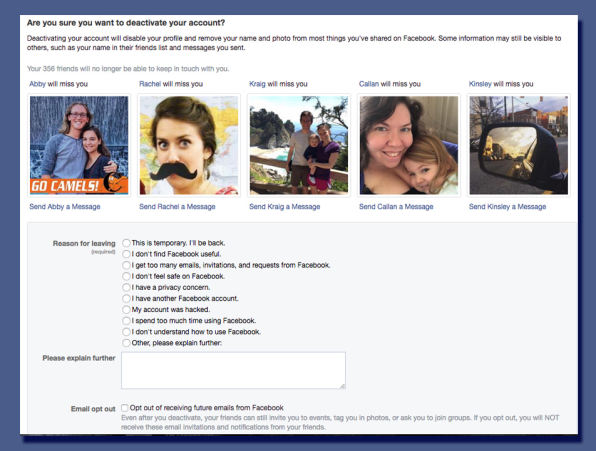Viewport: 596px width, 451px height.
Task: Pick 'I don't feel safe on Facebook'
Action: coord(126,276)
